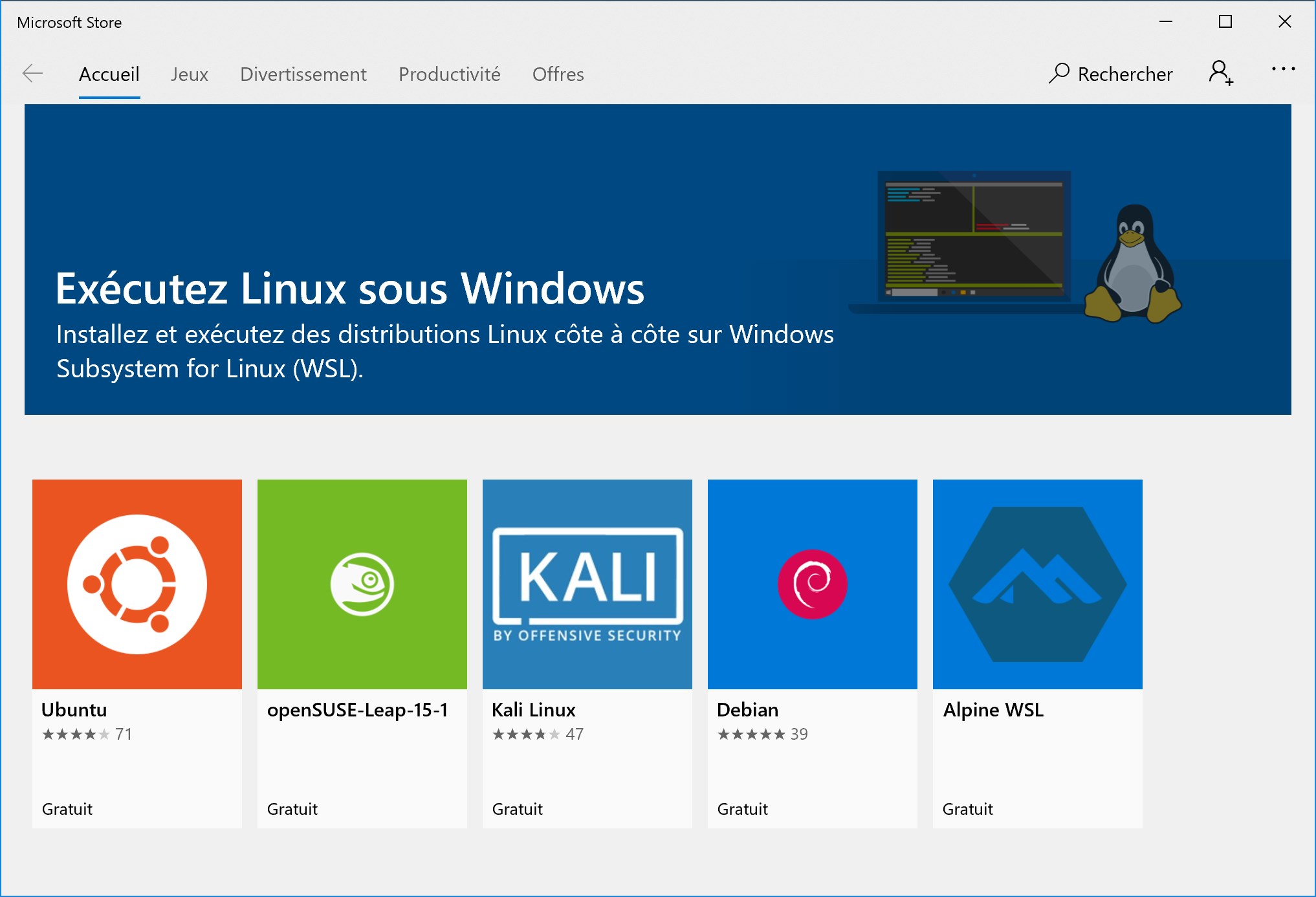Image resolution: width=1316 pixels, height=897 pixels.
Task: Click the Kali Linux star rating 47
Action: click(x=538, y=734)
